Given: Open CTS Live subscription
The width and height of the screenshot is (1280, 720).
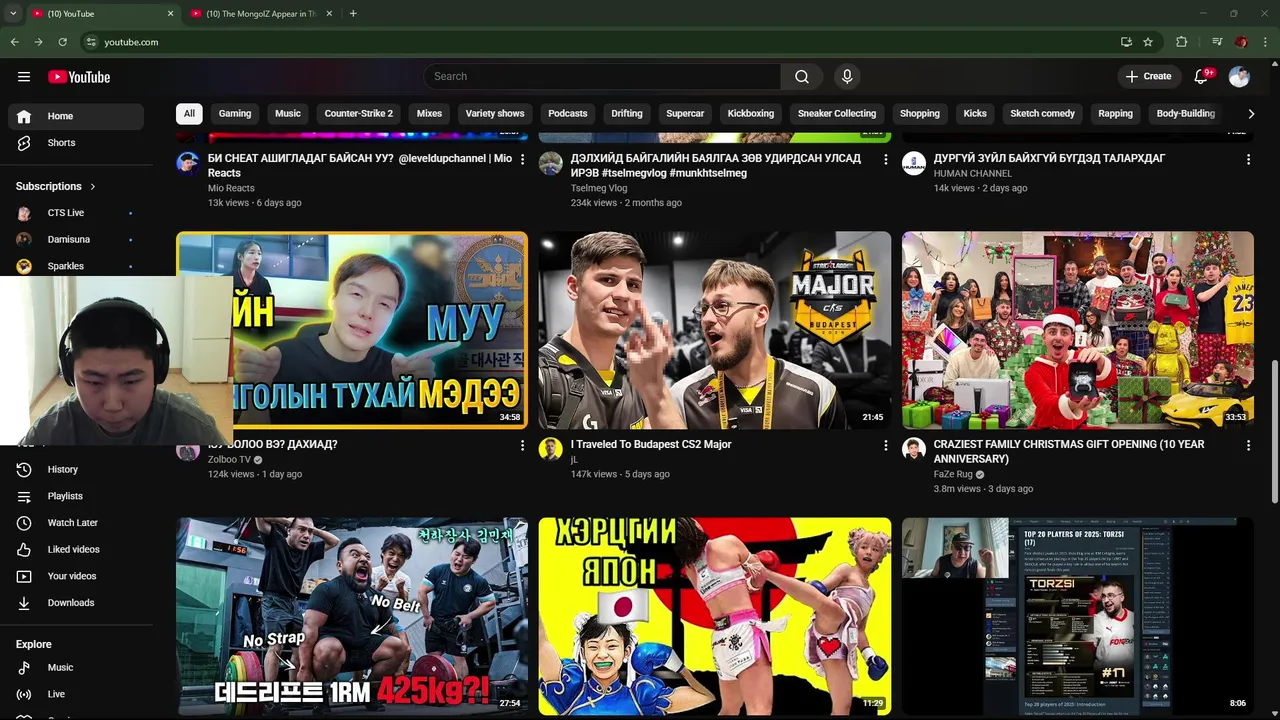Looking at the screenshot, I should click(x=76, y=213).
